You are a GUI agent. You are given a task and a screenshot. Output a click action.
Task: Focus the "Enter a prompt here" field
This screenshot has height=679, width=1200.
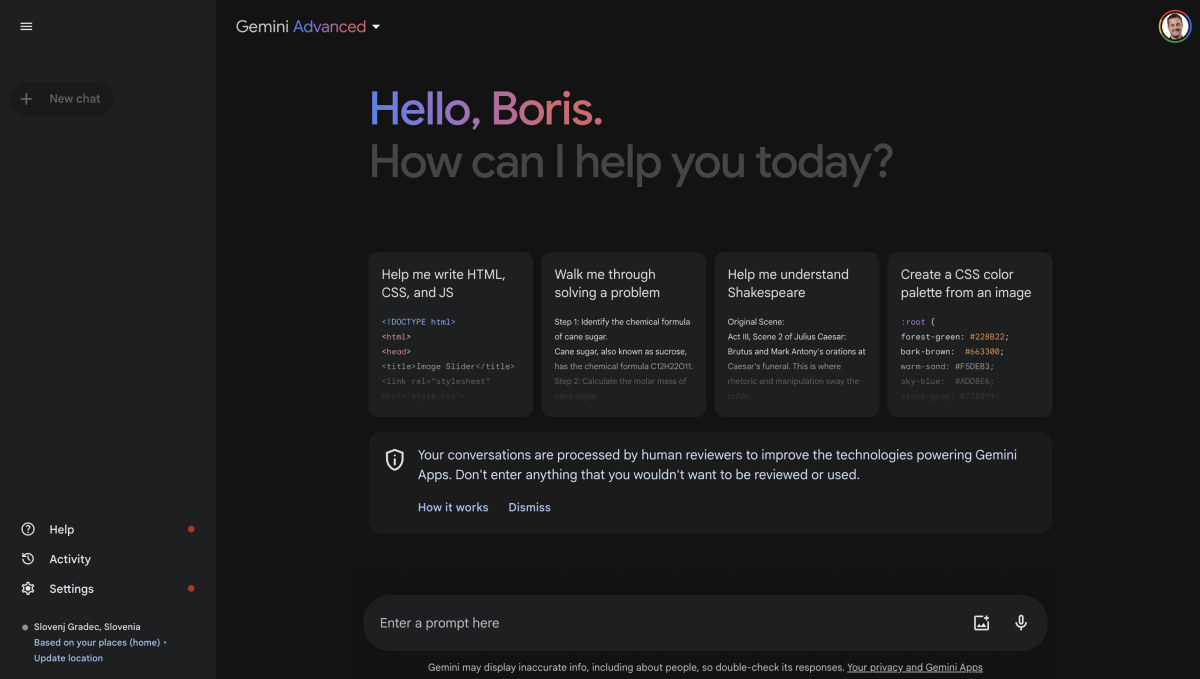pyautogui.click(x=705, y=623)
